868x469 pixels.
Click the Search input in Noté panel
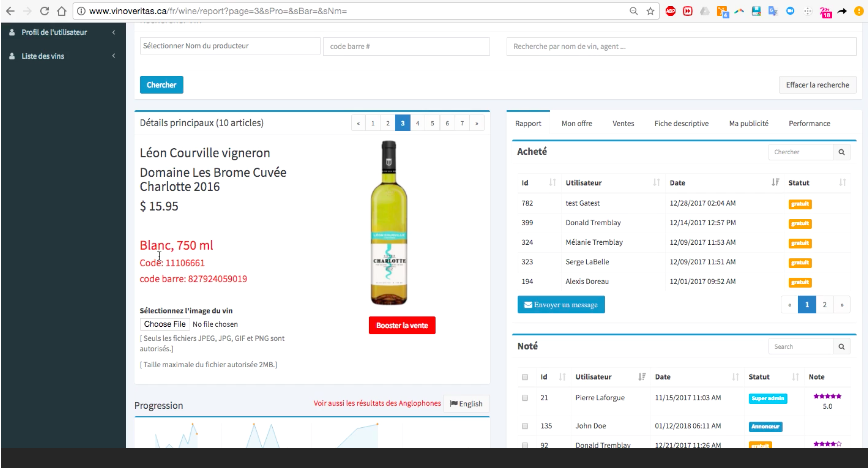point(801,347)
